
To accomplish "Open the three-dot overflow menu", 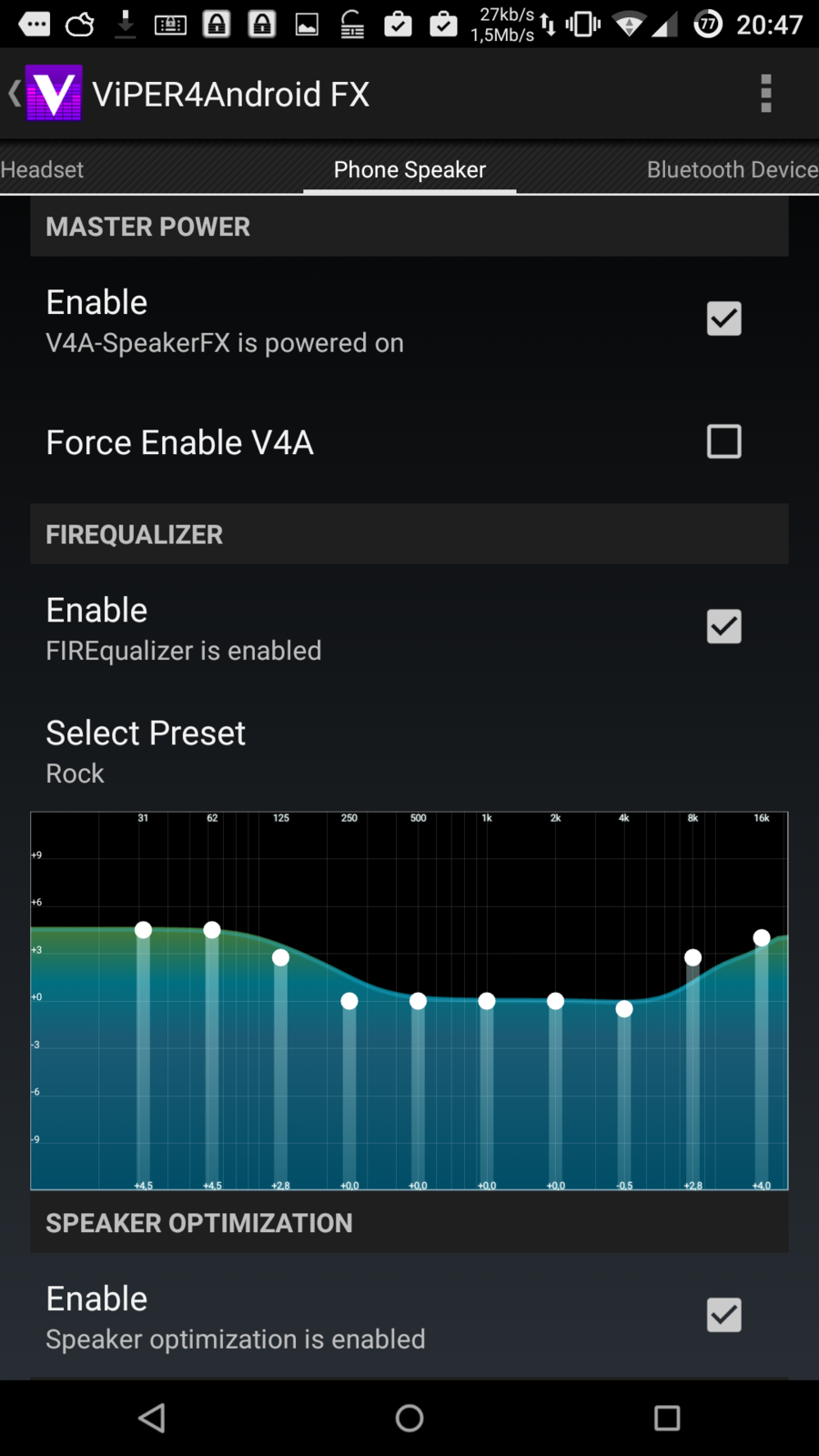I will [765, 94].
